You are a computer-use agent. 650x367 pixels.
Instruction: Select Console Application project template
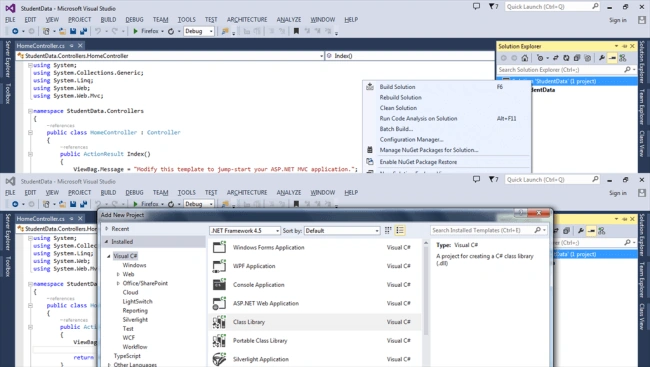(316, 284)
